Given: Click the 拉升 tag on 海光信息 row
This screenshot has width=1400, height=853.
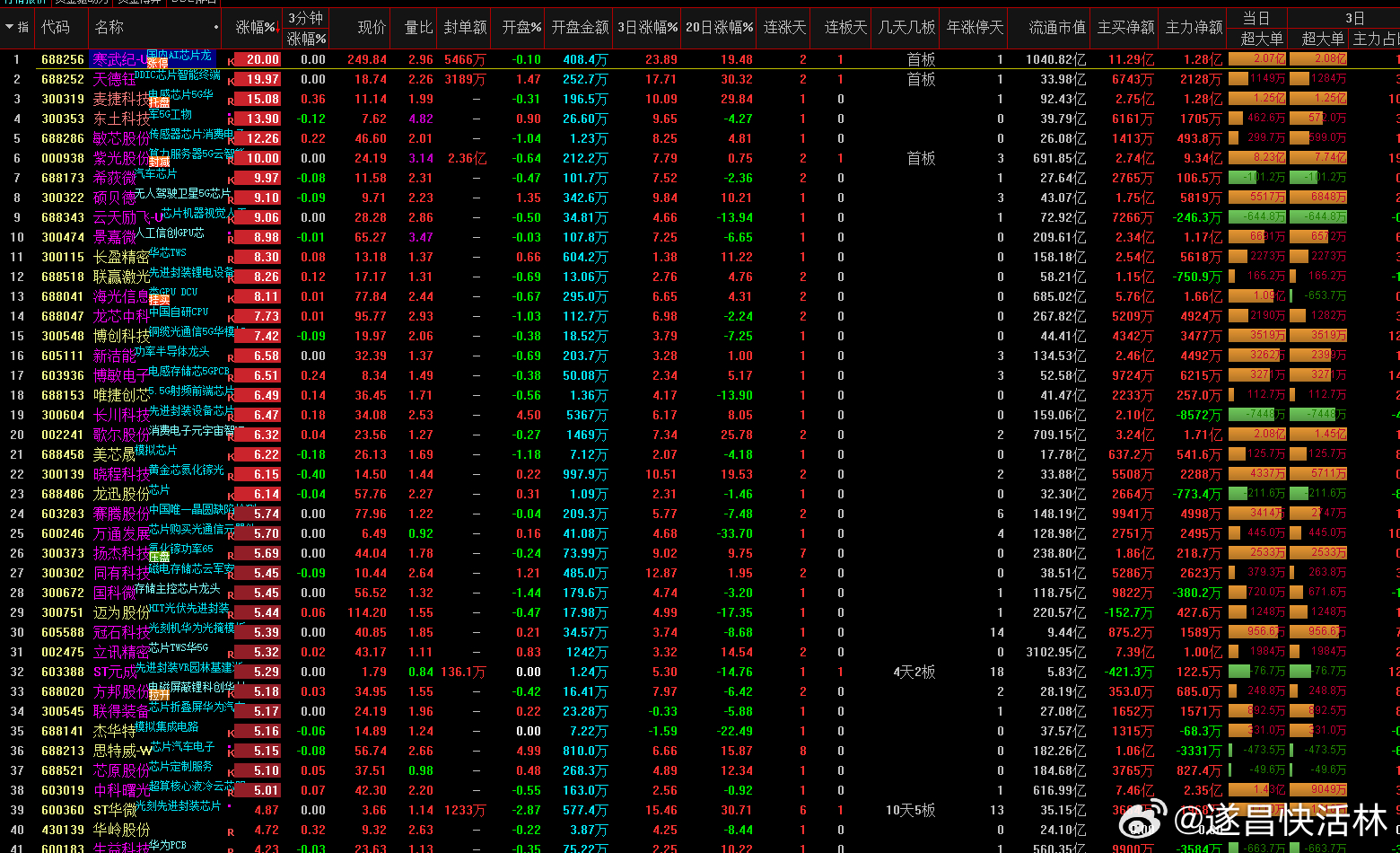Looking at the screenshot, I should [x=159, y=301].
